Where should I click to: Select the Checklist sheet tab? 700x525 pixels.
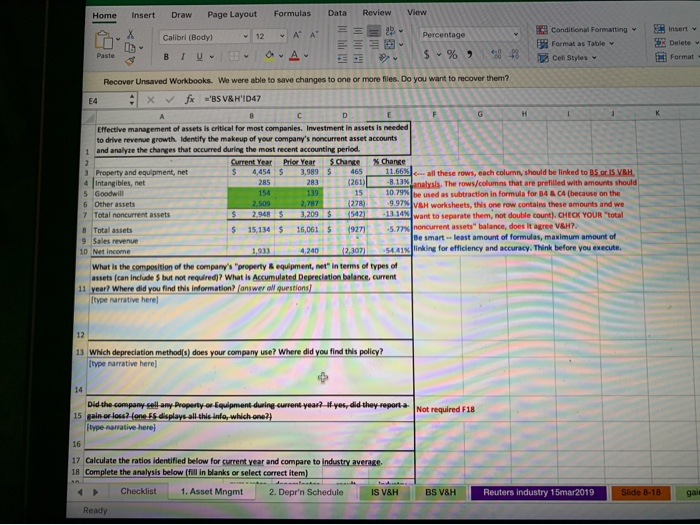[138, 491]
